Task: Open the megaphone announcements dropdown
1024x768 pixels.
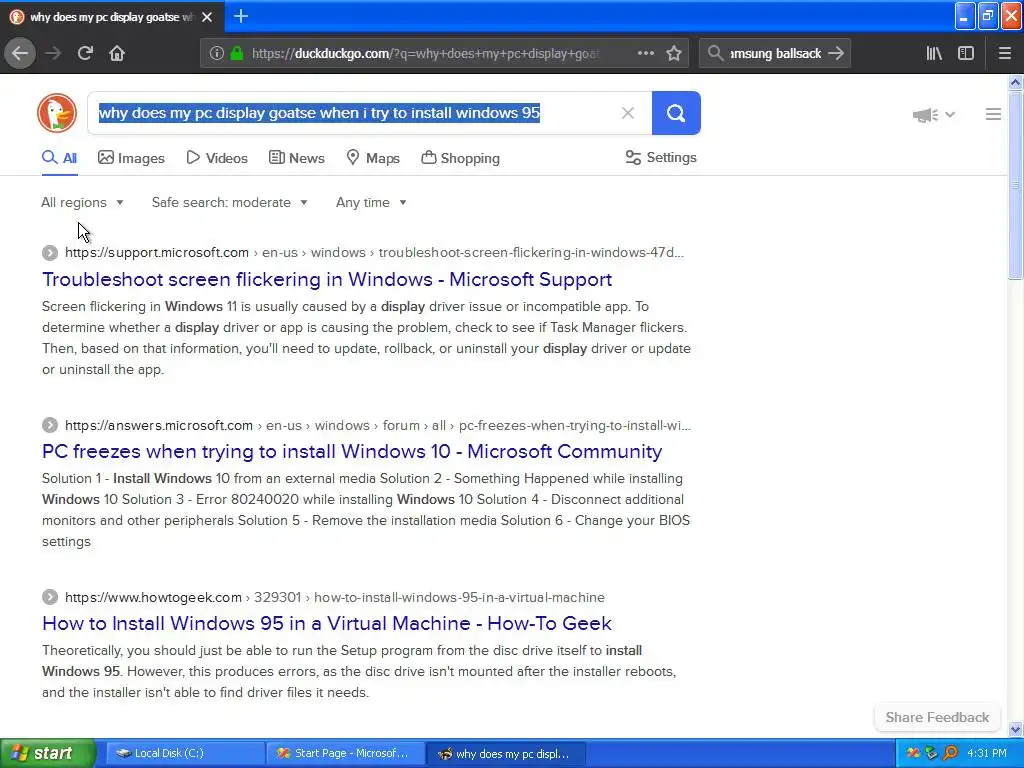Action: coord(933,115)
